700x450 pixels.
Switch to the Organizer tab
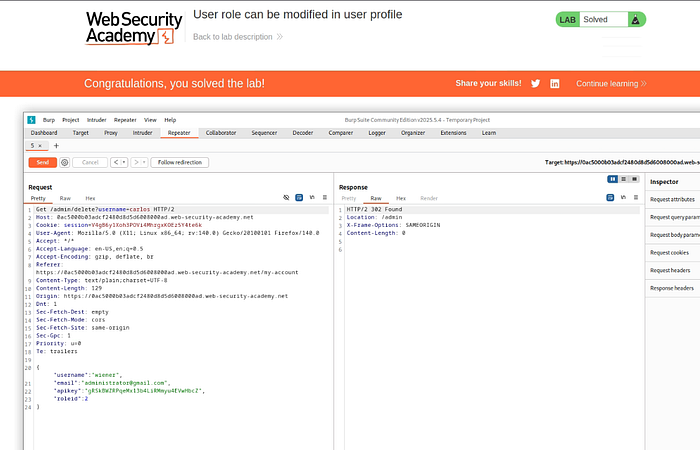[x=413, y=133]
